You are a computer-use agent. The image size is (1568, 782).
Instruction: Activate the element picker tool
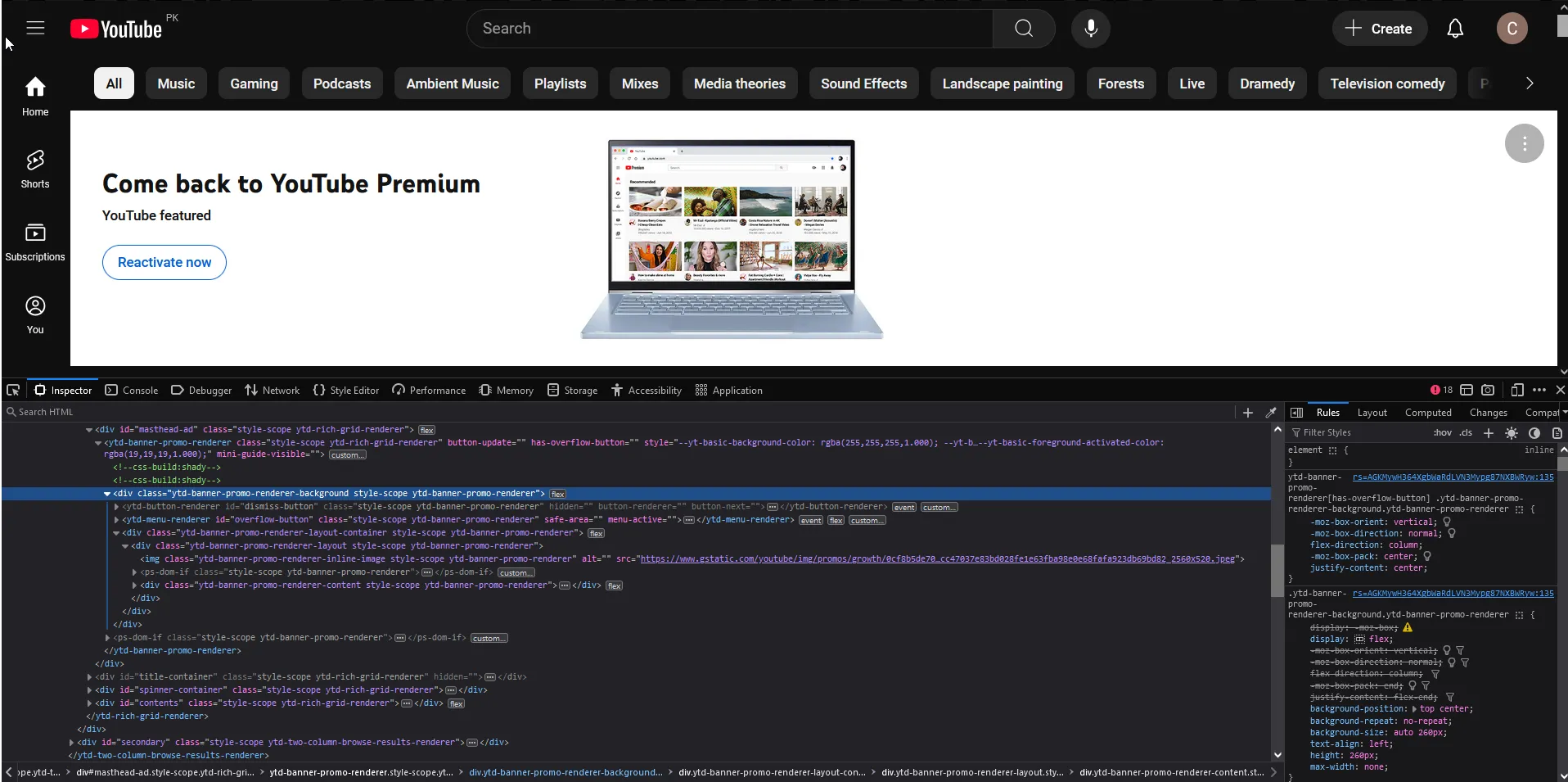(13, 391)
